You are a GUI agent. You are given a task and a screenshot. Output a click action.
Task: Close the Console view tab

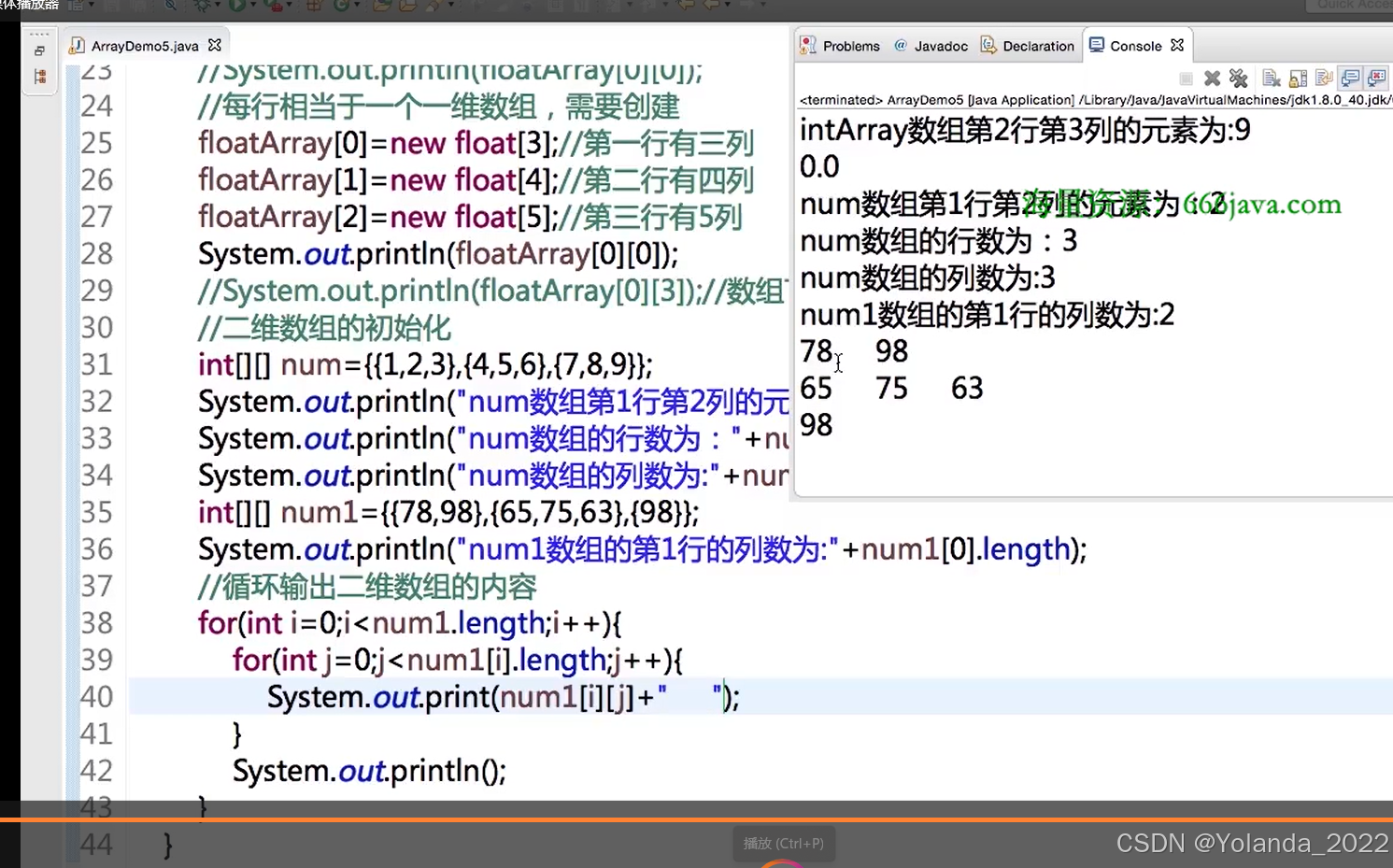[x=1177, y=45]
